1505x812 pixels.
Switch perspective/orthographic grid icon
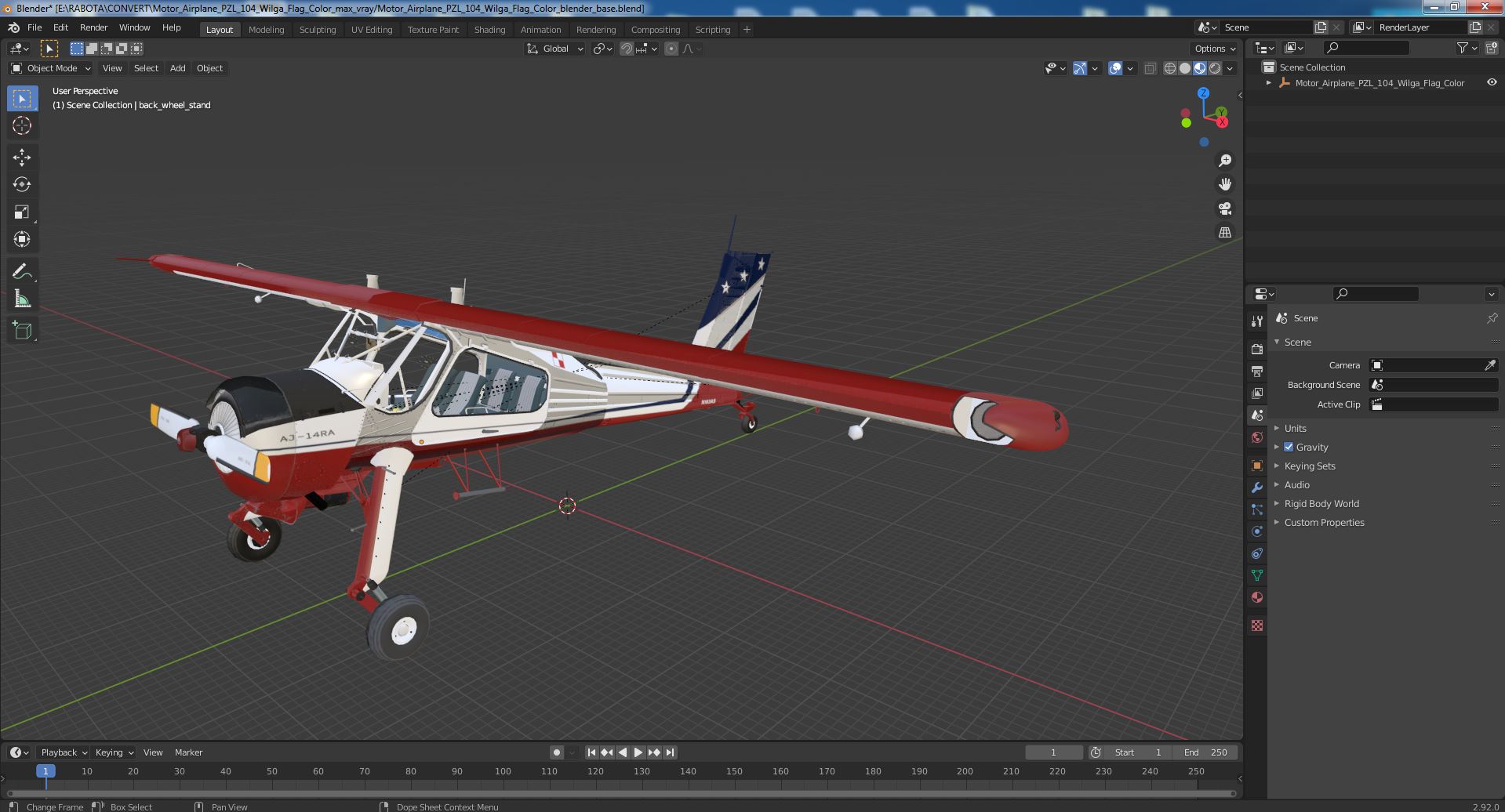coord(1224,232)
